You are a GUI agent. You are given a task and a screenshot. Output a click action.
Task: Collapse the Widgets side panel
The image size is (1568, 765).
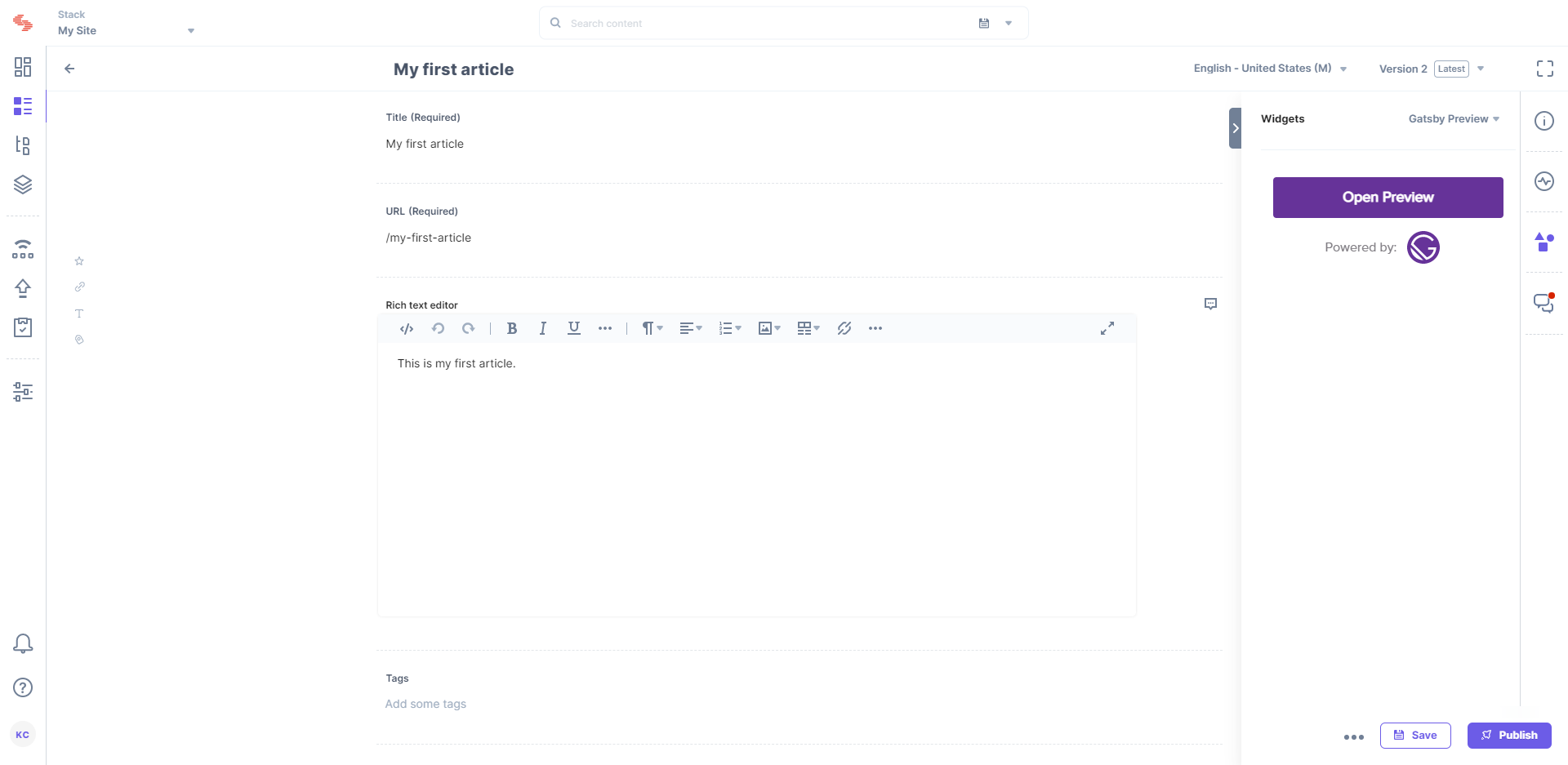tap(1235, 128)
